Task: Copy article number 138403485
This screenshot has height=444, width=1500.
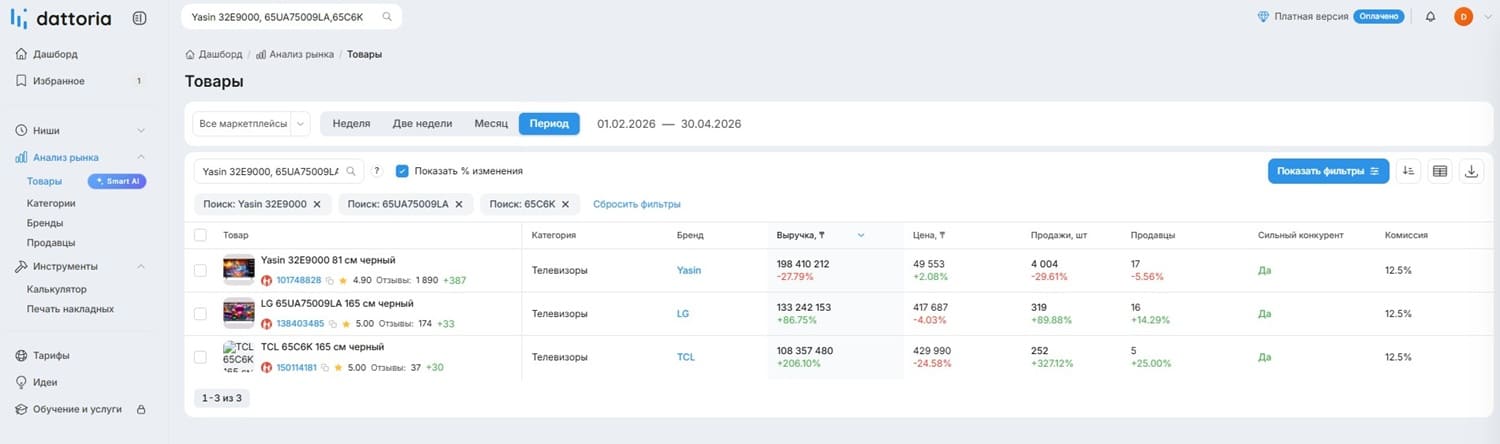Action: 329,324
